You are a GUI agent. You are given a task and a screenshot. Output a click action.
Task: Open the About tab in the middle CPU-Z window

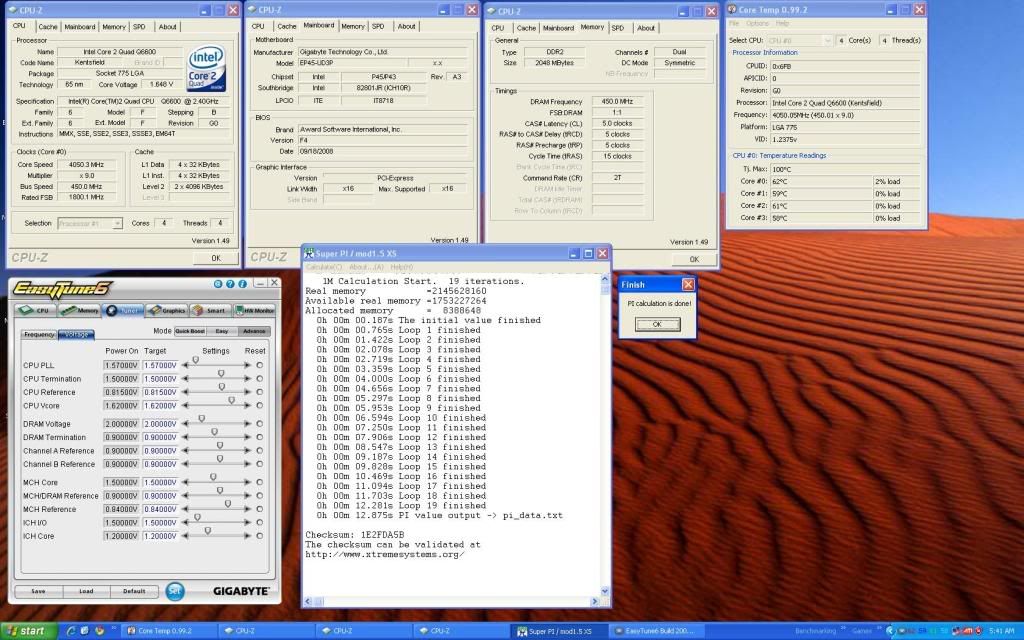(x=406, y=26)
